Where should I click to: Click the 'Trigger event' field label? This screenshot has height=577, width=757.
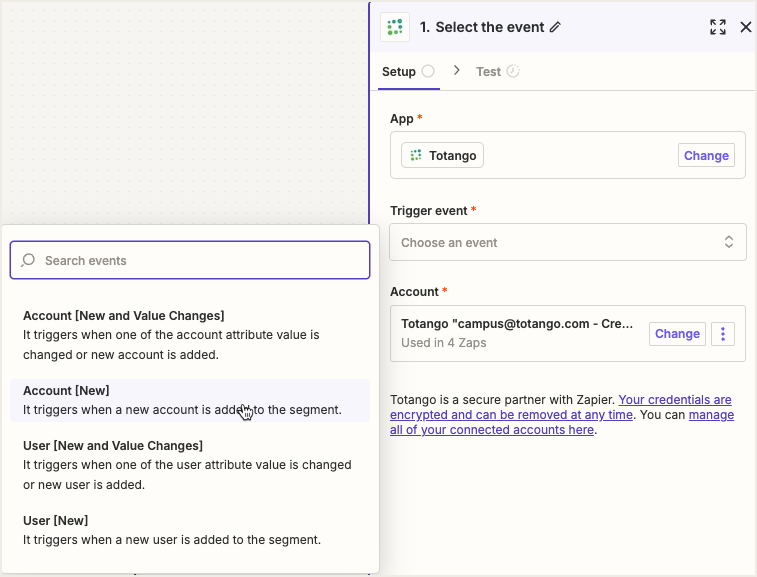428,211
